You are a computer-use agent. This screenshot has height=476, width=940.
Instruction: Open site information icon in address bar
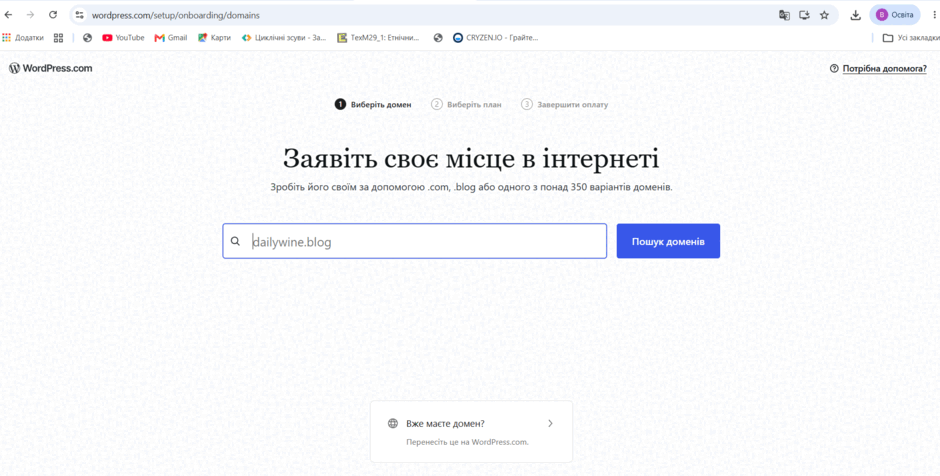(80, 15)
